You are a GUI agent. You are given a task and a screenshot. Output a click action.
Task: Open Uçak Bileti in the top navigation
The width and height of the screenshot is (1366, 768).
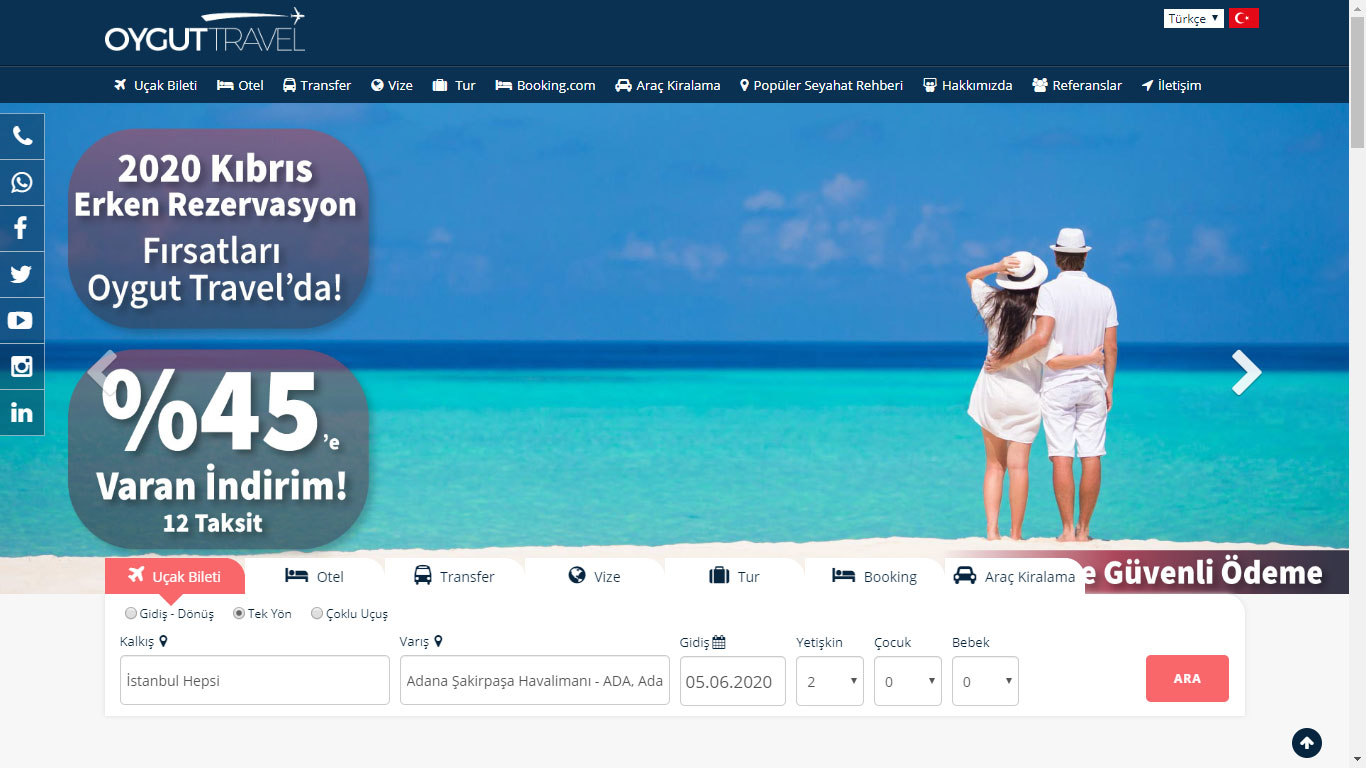point(155,85)
